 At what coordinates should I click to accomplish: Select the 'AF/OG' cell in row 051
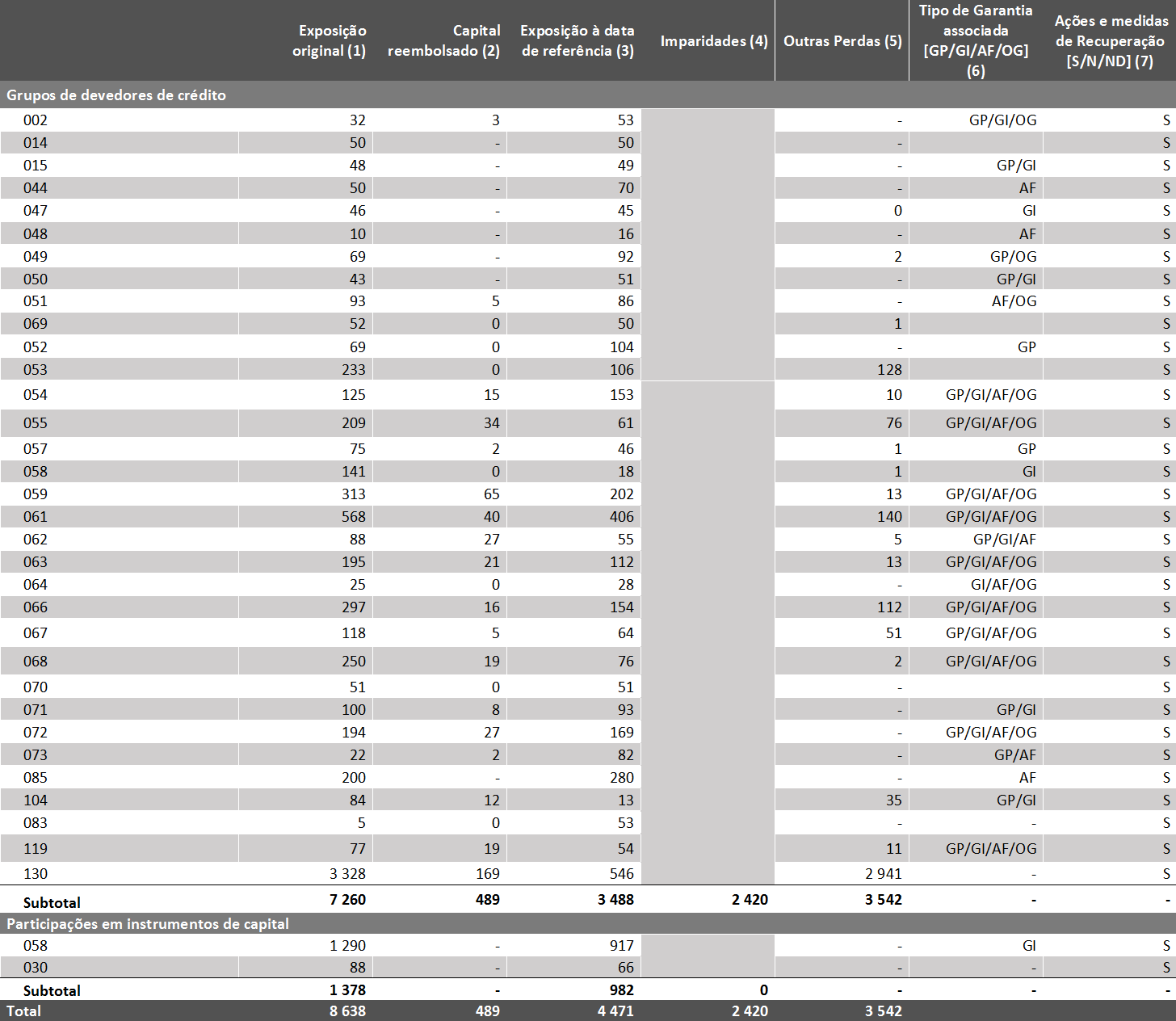(1014, 301)
